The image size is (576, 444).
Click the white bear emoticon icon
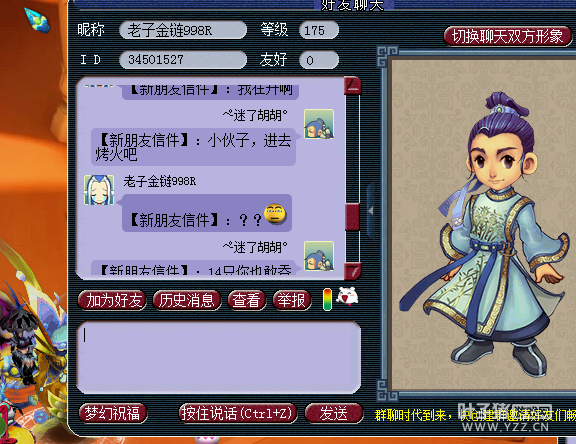(347, 296)
